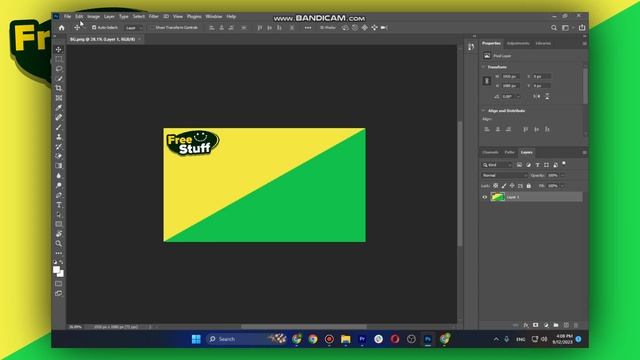The image size is (640, 360).
Task: Select the Spot Healing Brush tool
Action: (x=59, y=118)
